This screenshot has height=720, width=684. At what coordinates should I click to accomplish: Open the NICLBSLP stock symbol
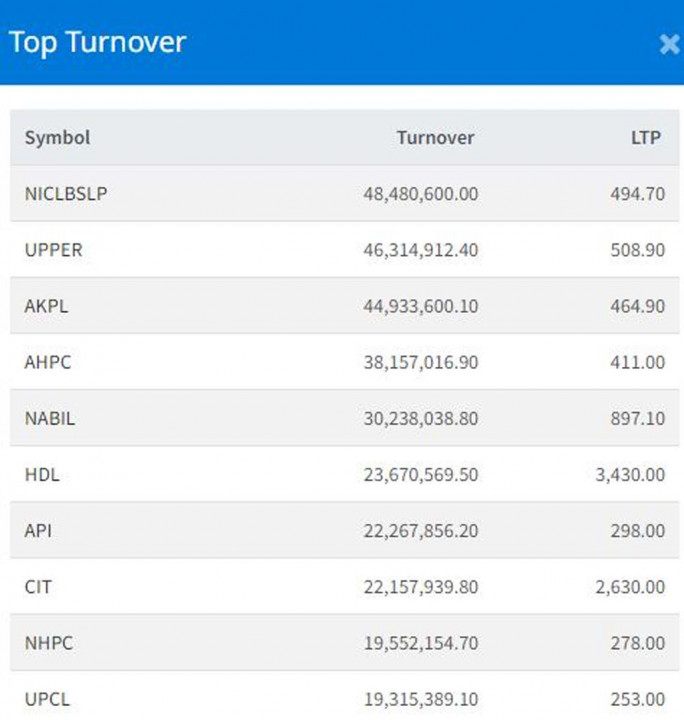pyautogui.click(x=66, y=194)
